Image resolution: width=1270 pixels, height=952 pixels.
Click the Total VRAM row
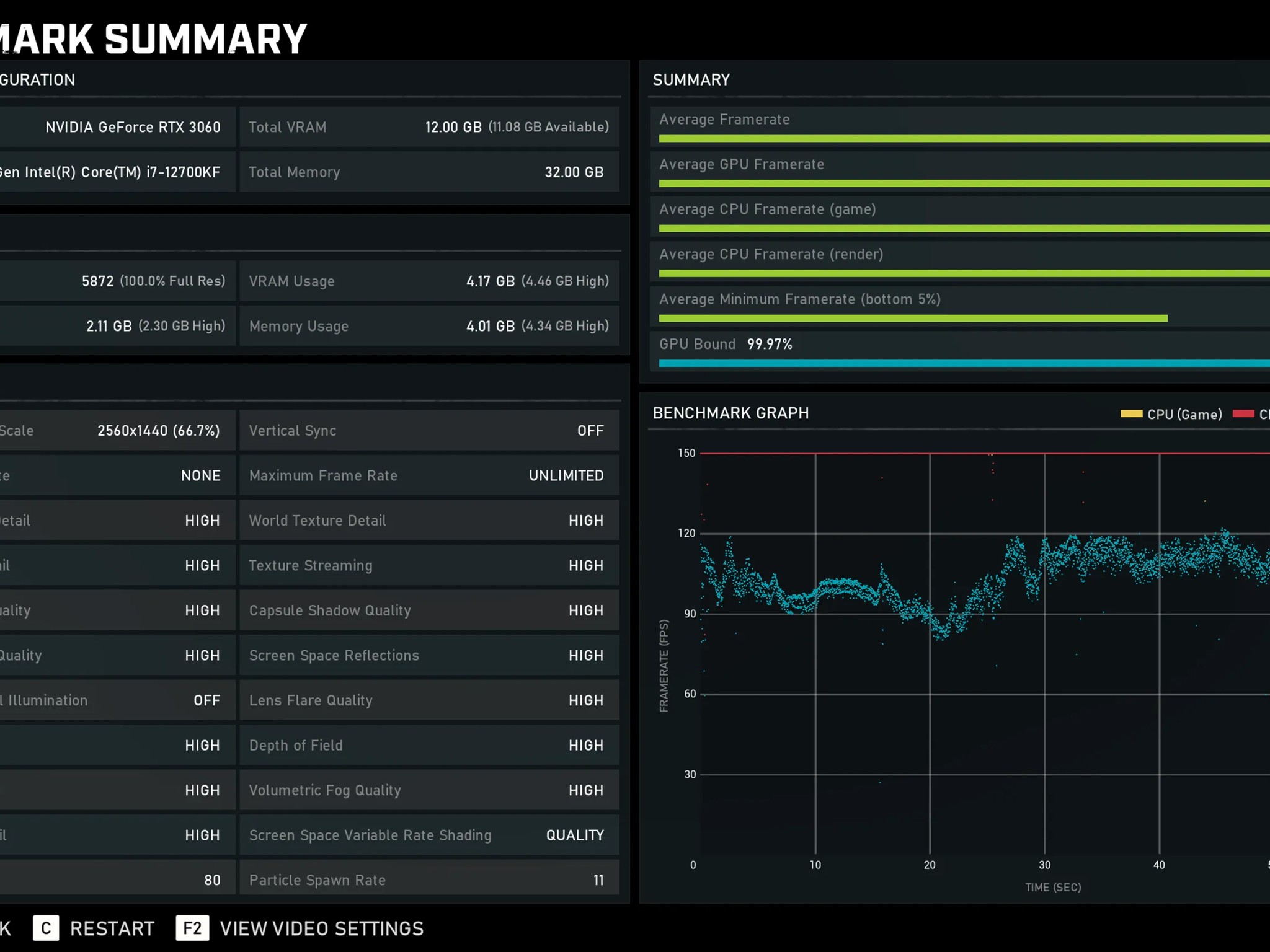[429, 126]
